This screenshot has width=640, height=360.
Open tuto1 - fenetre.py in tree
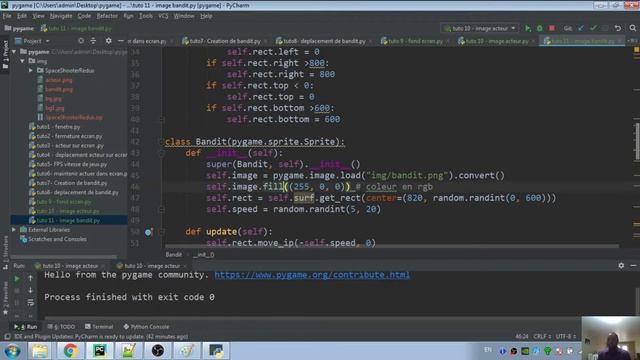(x=58, y=127)
